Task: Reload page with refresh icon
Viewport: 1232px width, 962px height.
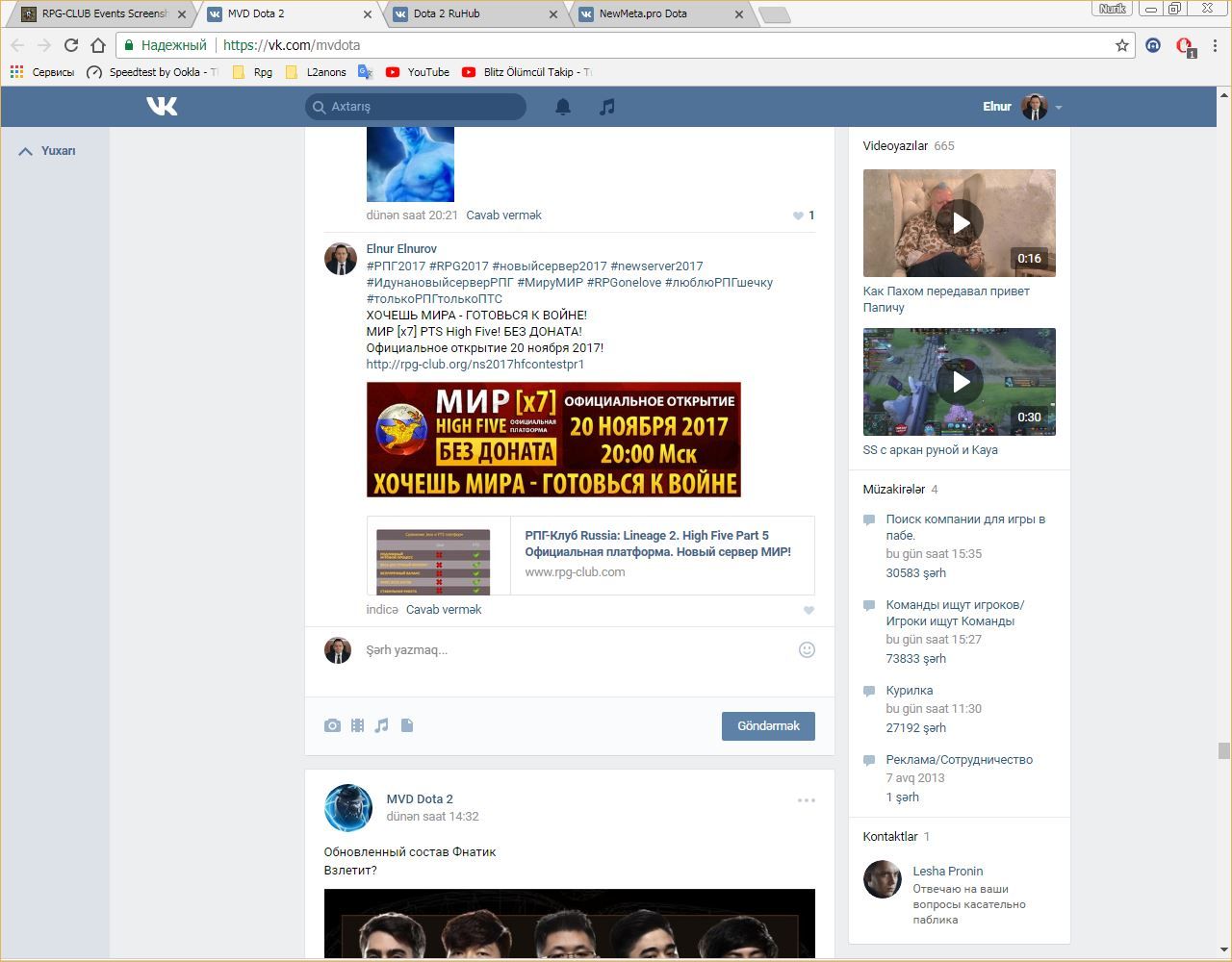Action: 70,45
